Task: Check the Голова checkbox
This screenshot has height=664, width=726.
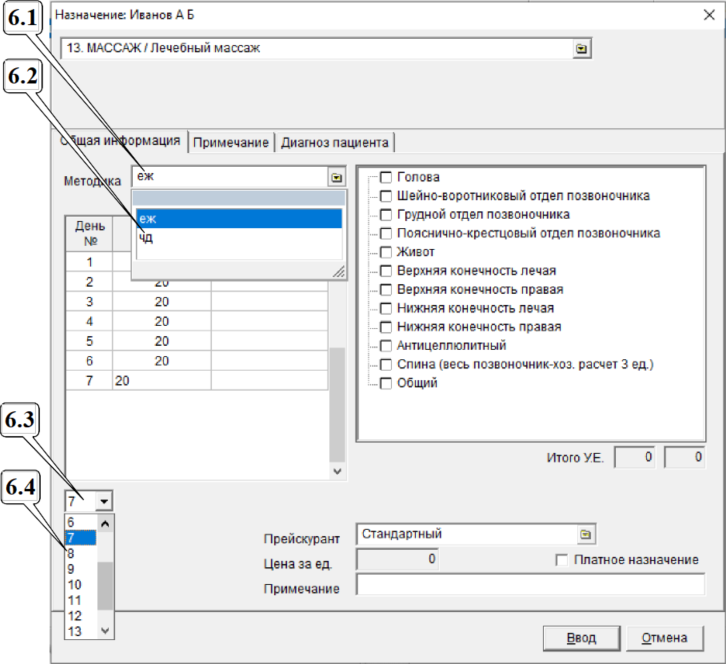Action: pyautogui.click(x=386, y=177)
